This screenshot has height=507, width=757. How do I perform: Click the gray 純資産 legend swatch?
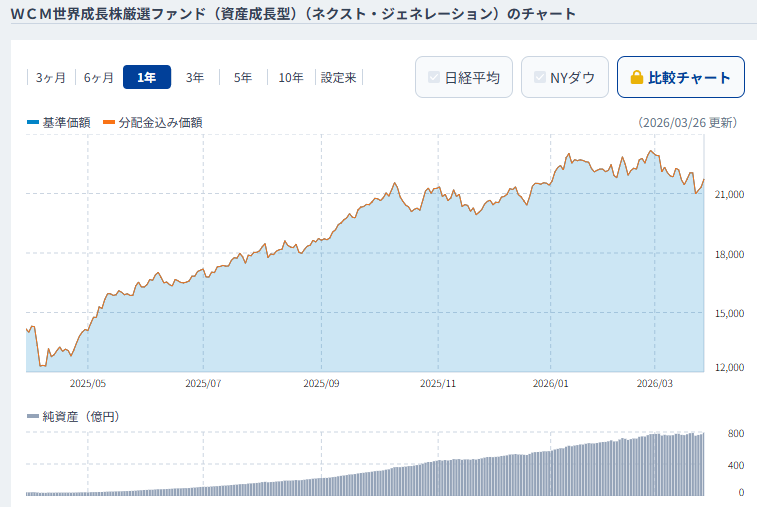(x=33, y=416)
